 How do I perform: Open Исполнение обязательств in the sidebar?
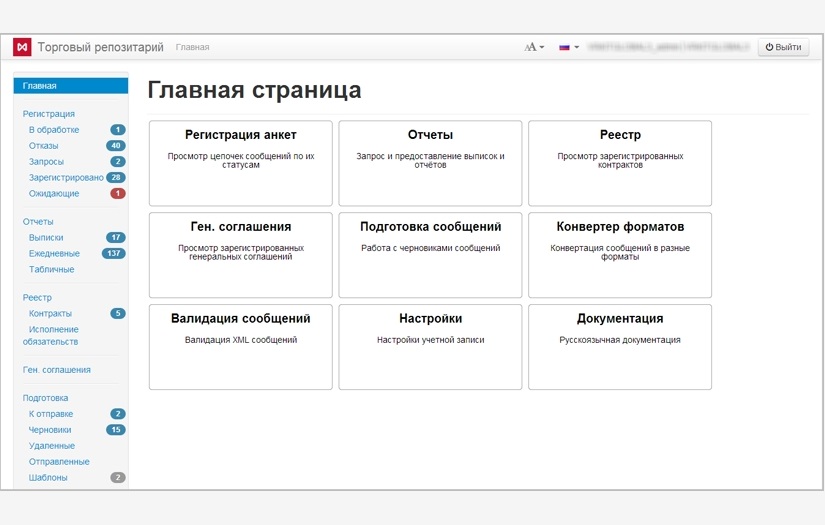(x=51, y=336)
